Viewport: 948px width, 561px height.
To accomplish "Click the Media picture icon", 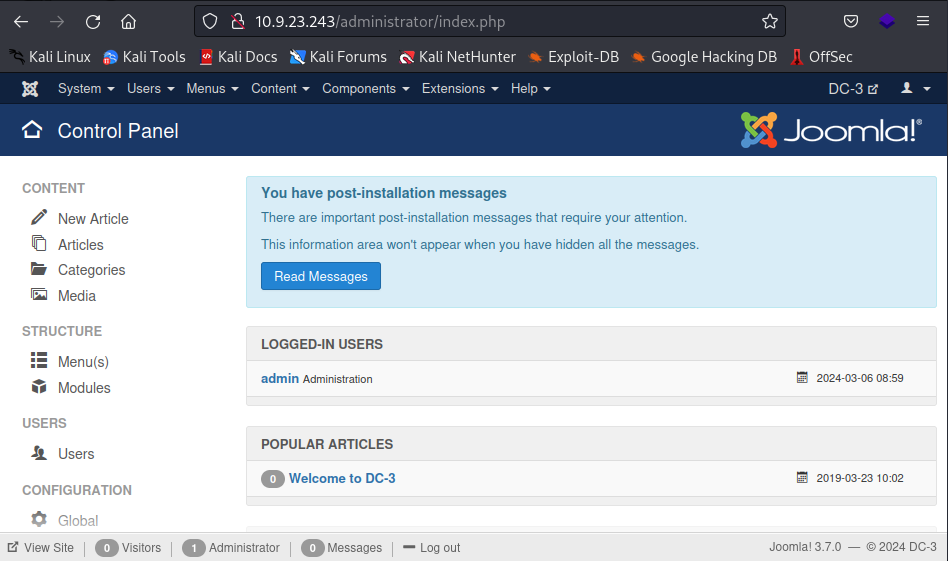I will [39, 294].
